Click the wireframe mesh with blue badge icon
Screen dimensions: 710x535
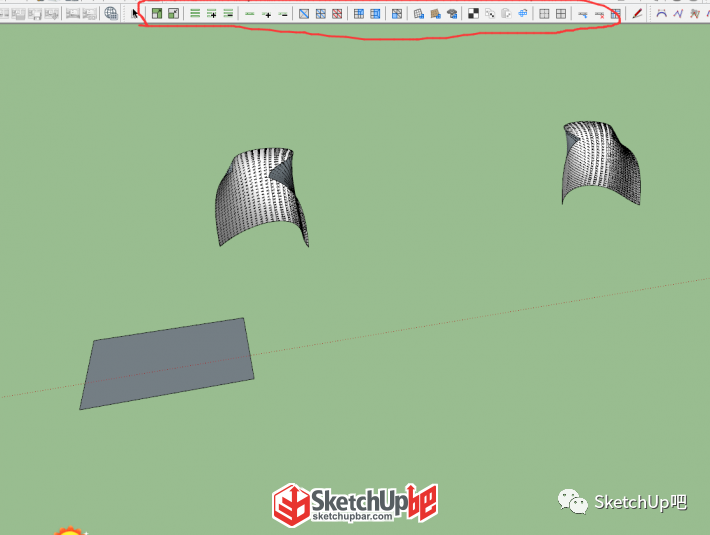point(419,14)
